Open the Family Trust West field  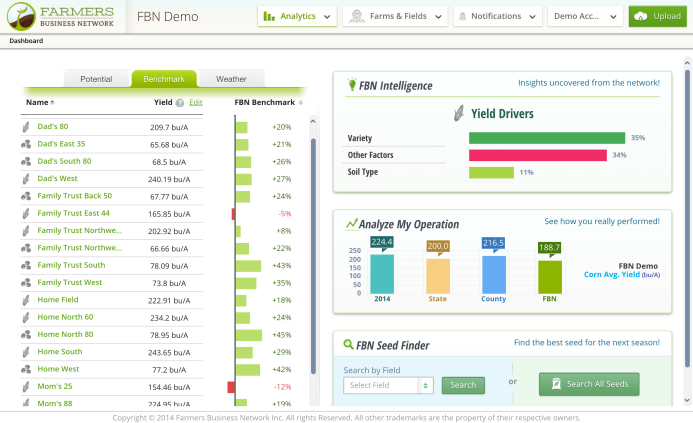tap(69, 282)
